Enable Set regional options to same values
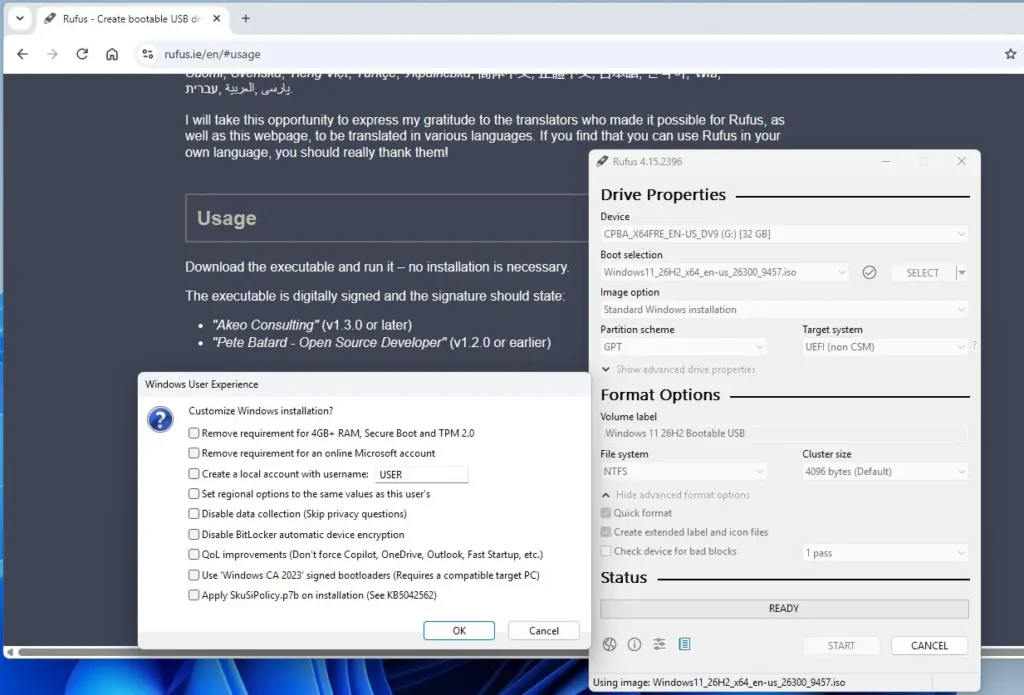Viewport: 1024px width, 695px height. click(194, 494)
